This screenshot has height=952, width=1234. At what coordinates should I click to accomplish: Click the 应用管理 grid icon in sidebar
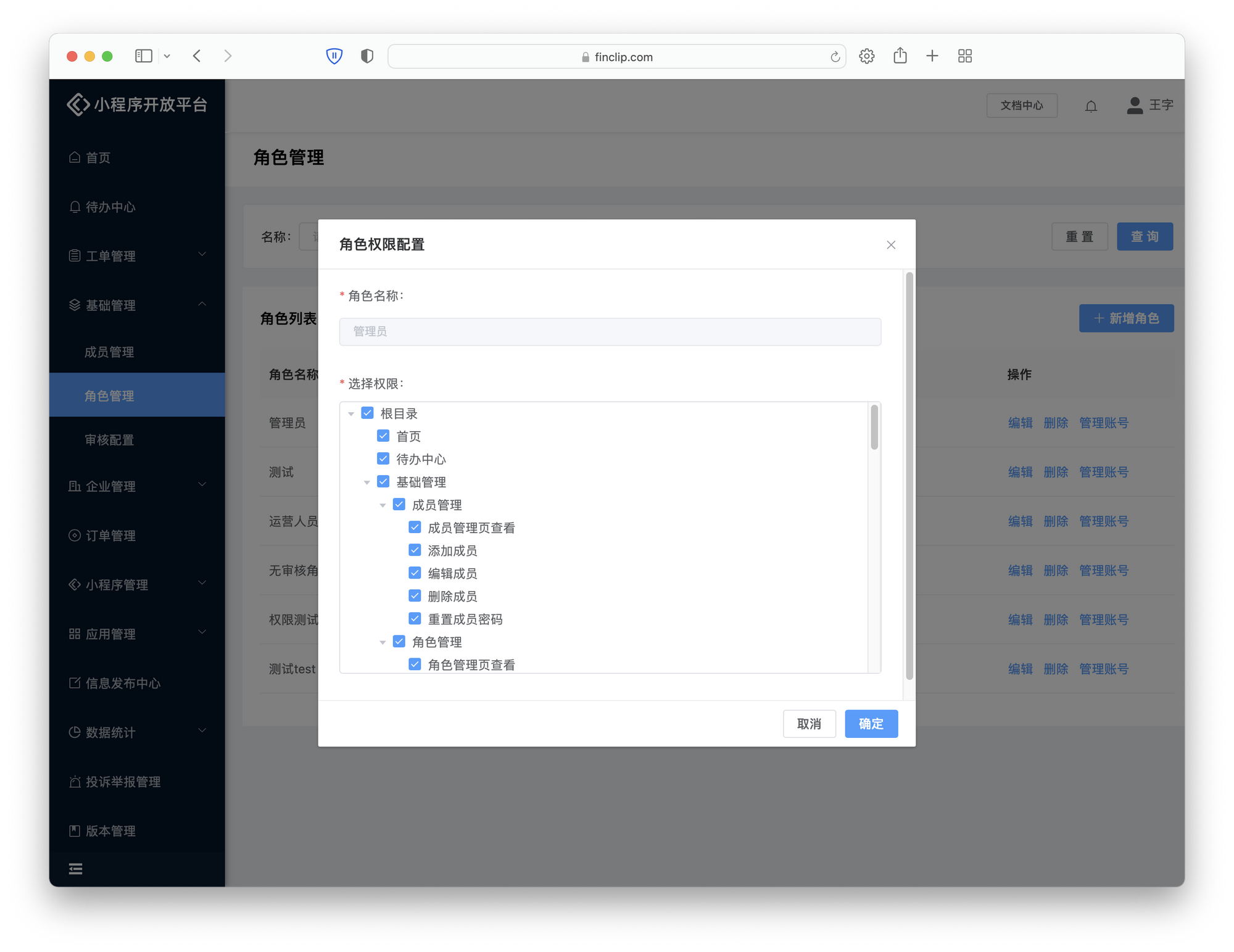[x=75, y=634]
